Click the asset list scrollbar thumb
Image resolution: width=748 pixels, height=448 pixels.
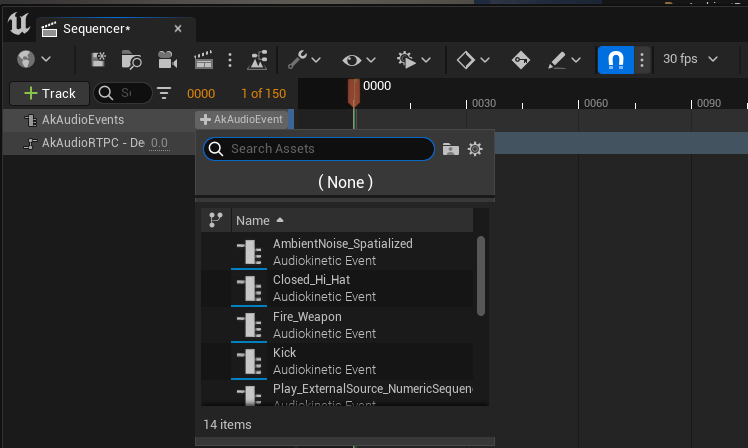tap(481, 276)
